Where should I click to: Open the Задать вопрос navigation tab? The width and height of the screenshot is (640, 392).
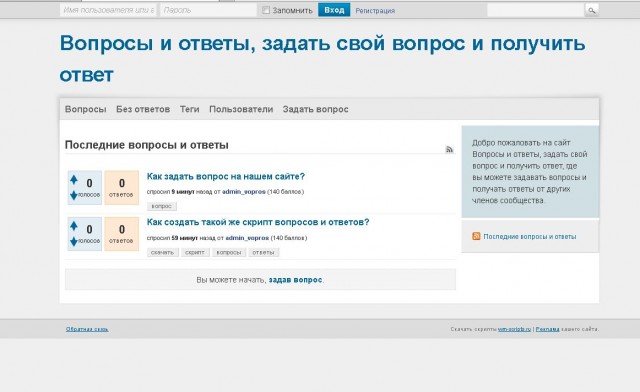click(316, 109)
